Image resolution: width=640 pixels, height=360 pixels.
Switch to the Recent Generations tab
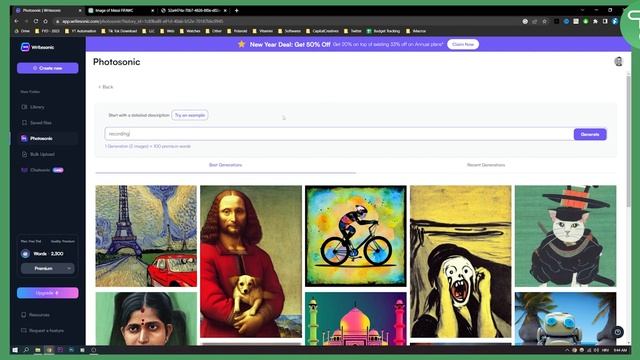click(486, 165)
